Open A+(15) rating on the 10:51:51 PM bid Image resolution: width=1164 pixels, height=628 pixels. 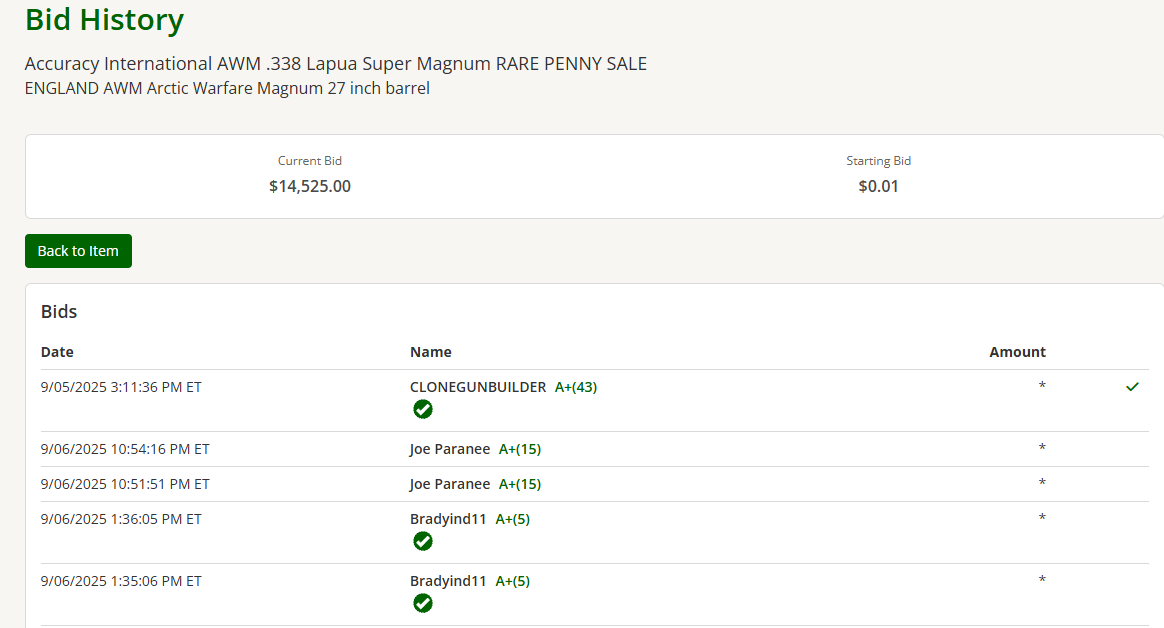pyautogui.click(x=520, y=484)
